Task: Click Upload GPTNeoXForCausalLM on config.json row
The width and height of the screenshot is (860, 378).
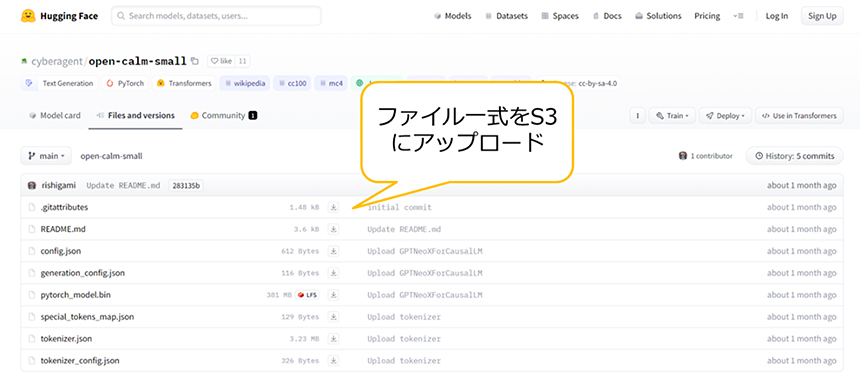Action: 425,251
